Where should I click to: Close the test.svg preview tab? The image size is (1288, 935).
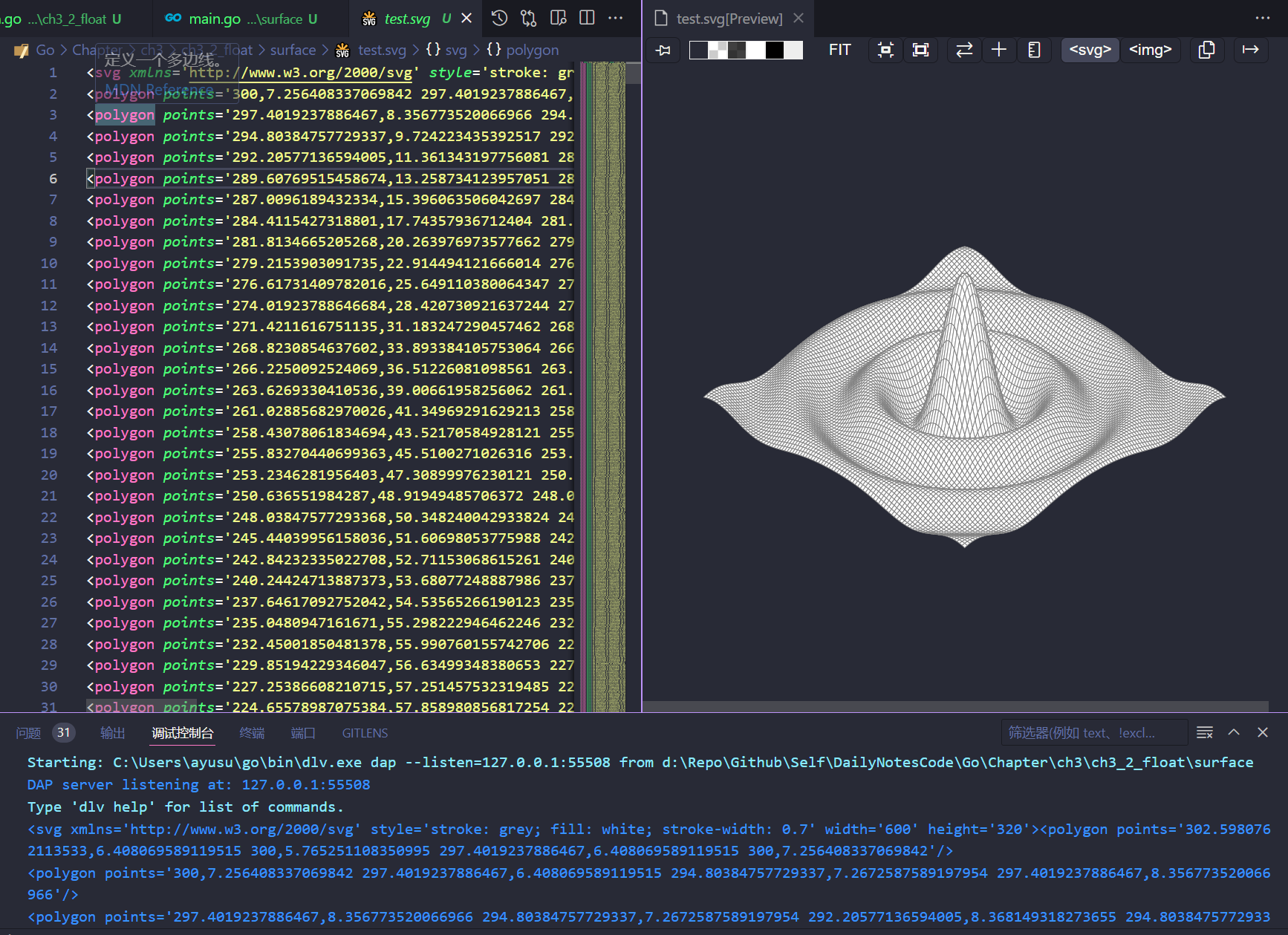799,19
